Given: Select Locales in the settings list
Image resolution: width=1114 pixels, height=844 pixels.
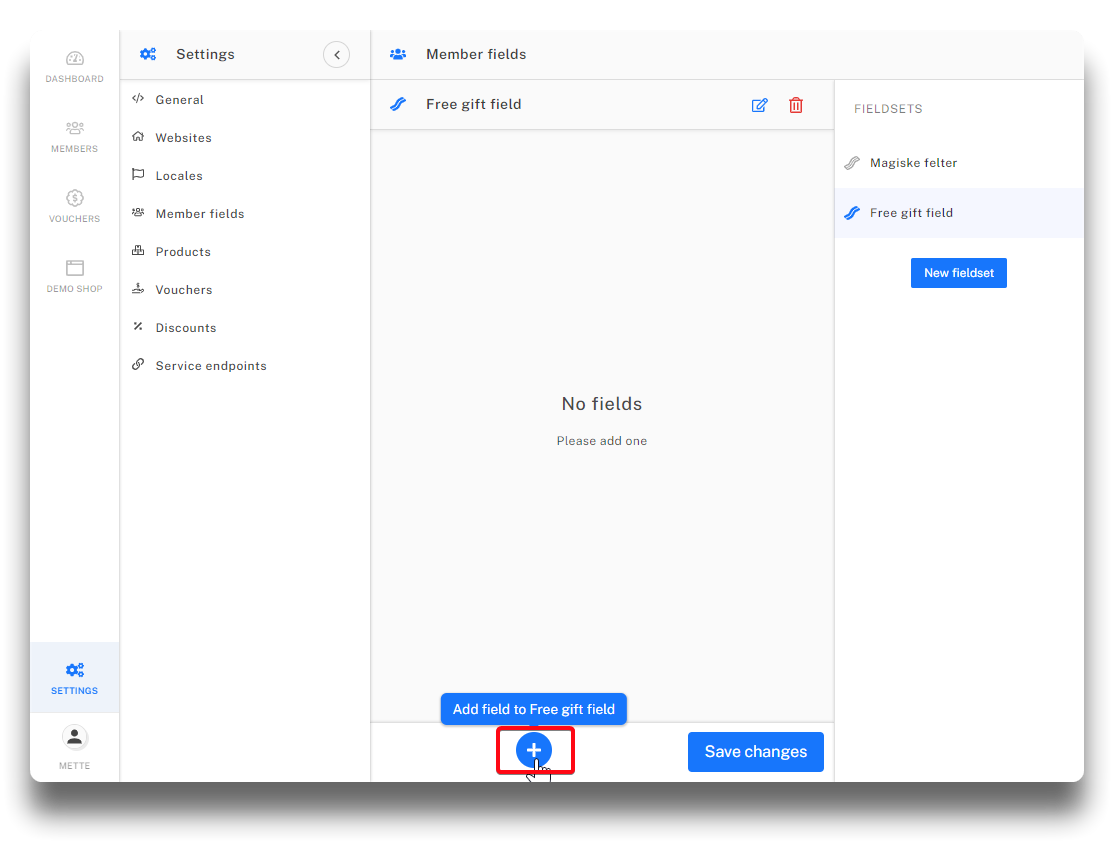Looking at the screenshot, I should tap(179, 176).
